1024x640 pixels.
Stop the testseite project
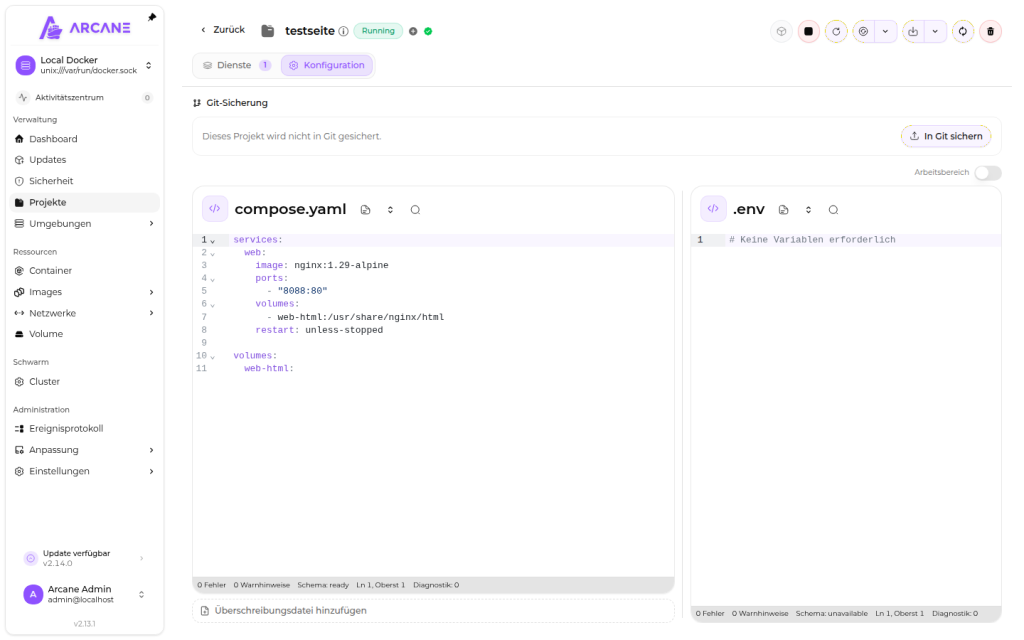808,31
